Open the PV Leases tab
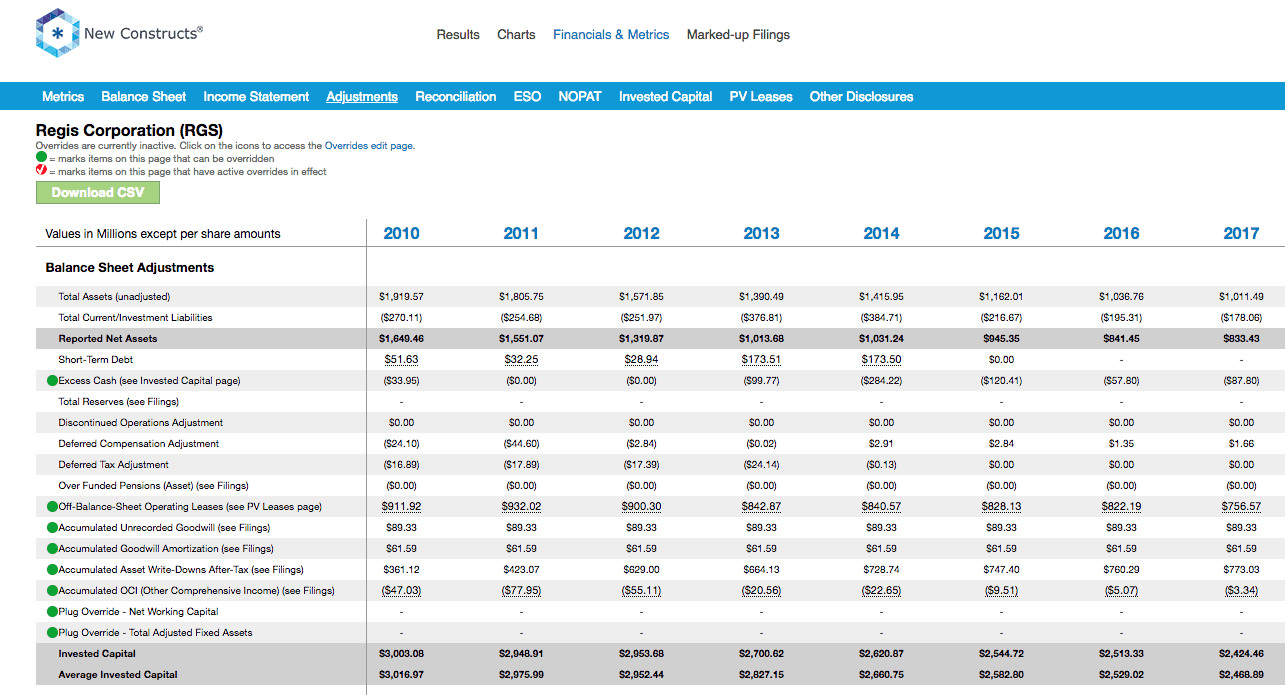The height and width of the screenshot is (695, 1285). point(761,97)
